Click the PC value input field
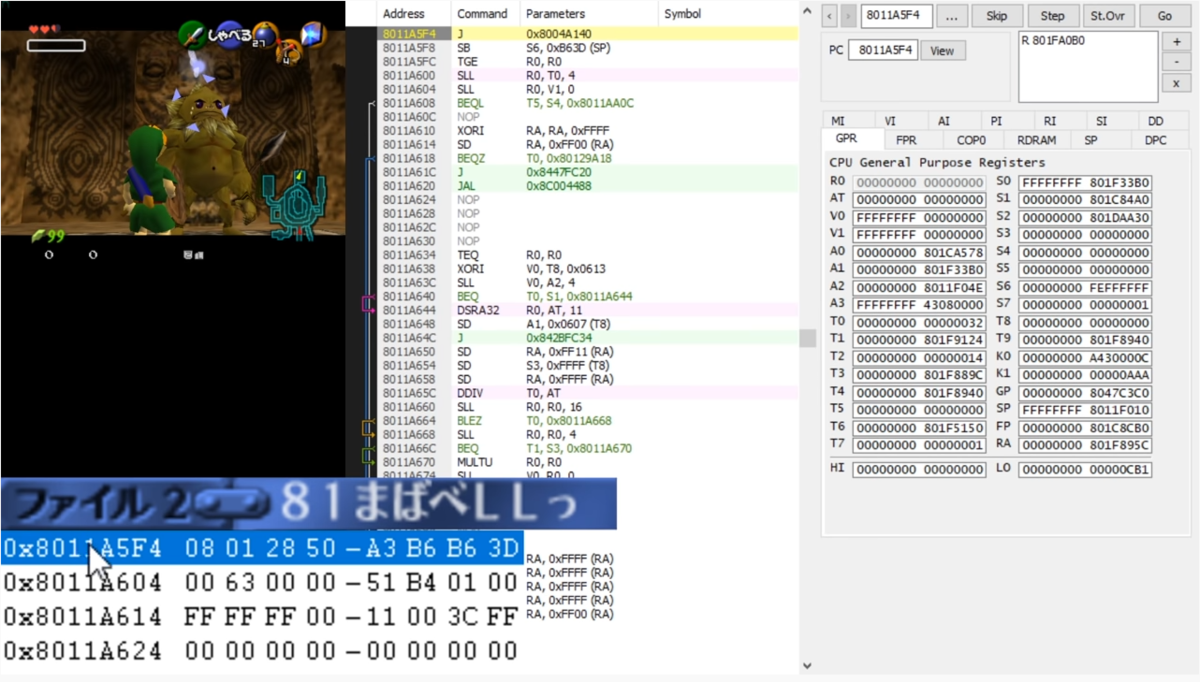The height and width of the screenshot is (682, 1200). click(883, 50)
